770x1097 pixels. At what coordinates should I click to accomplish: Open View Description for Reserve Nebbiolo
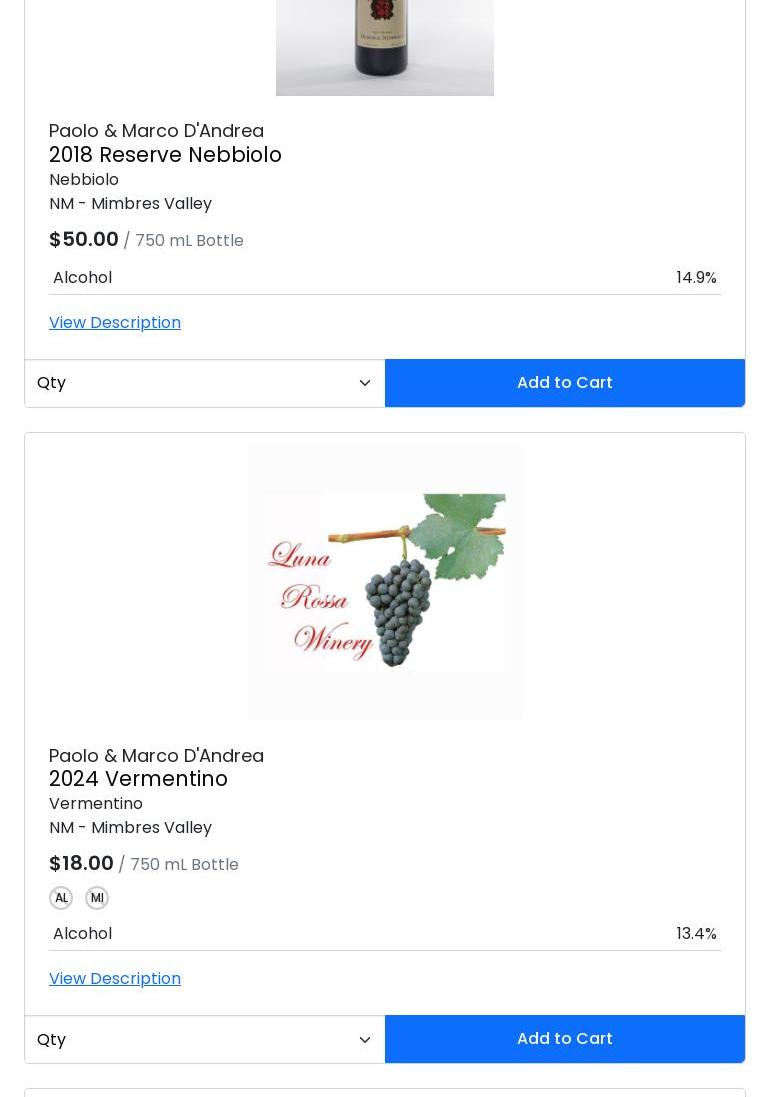pyautogui.click(x=115, y=323)
